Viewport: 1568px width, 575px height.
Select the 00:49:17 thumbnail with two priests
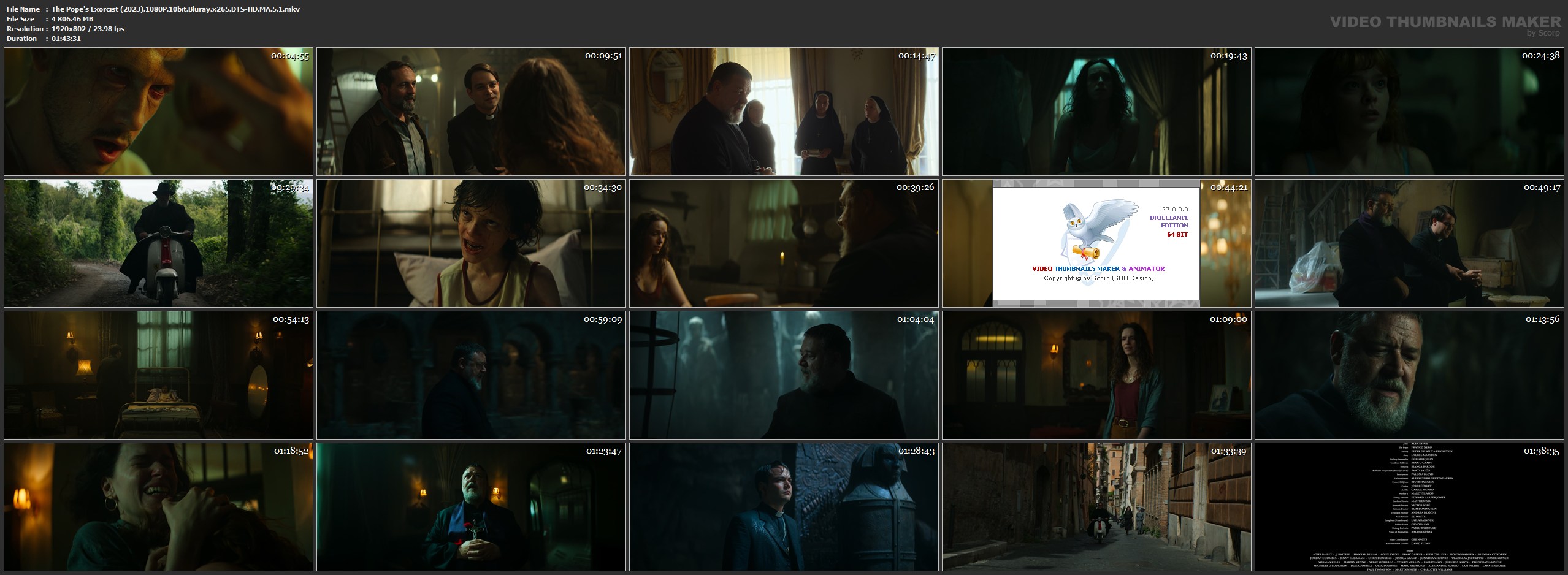point(1409,243)
